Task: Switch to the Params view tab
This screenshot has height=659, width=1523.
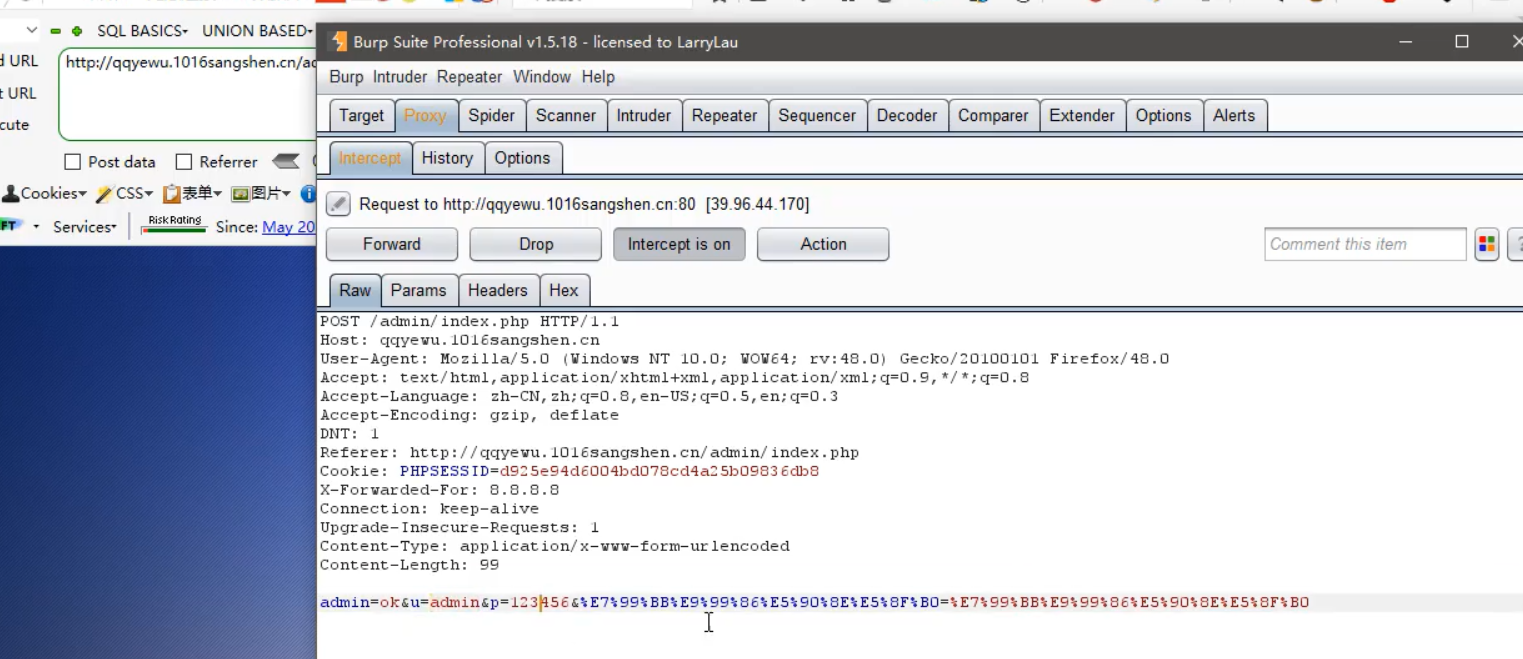Action: pyautogui.click(x=418, y=290)
